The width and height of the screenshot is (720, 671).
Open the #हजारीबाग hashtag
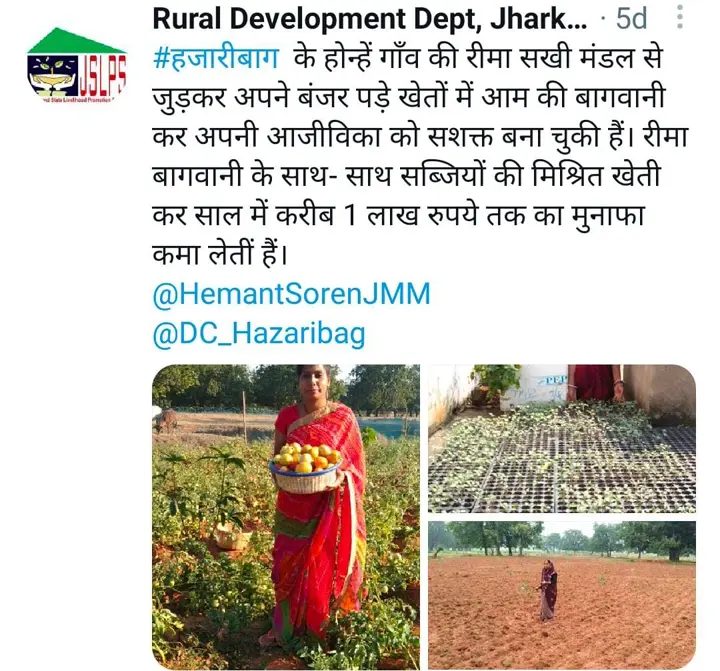coord(216,59)
